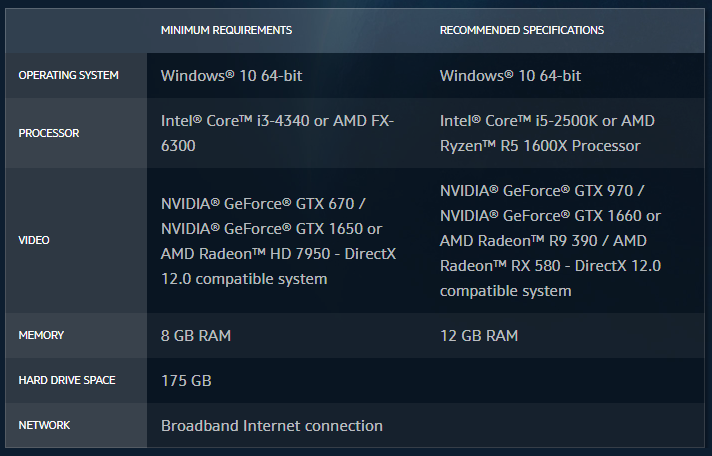This screenshot has height=456, width=712.
Task: Click the Memory row label
Action: 41,336
